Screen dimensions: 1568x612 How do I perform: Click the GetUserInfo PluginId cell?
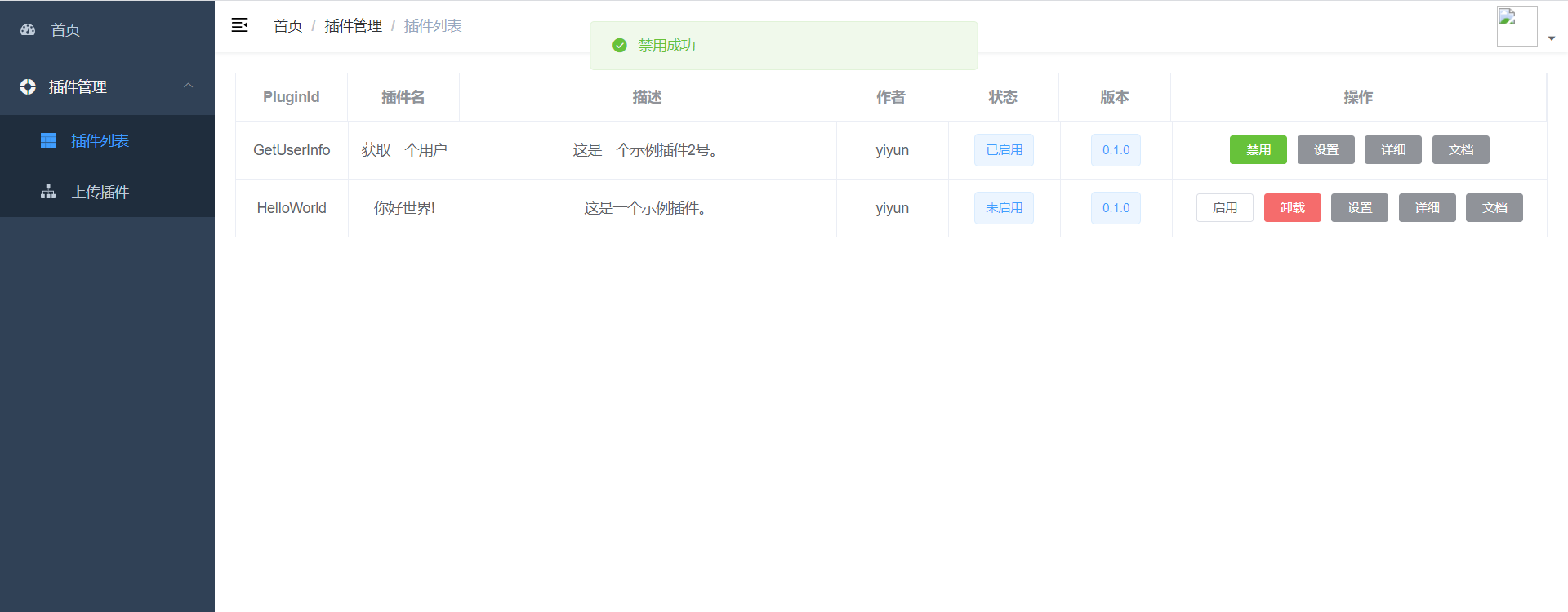(x=292, y=150)
